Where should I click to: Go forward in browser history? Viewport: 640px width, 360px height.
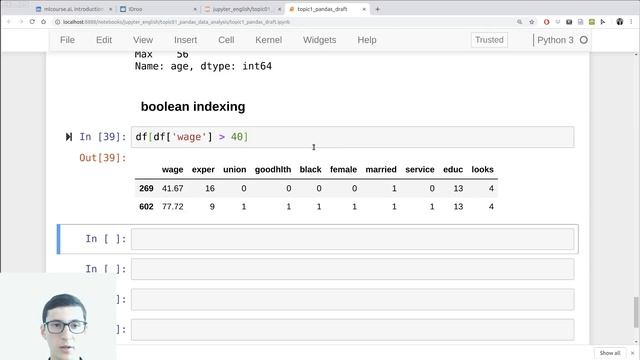point(20,22)
